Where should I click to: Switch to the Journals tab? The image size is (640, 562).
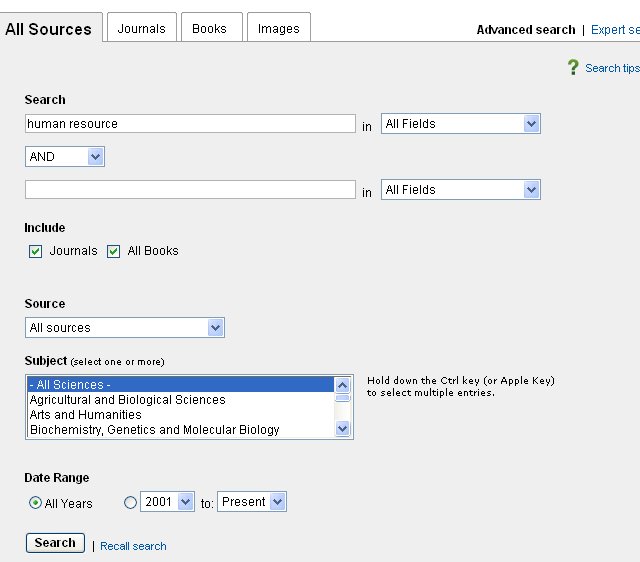coord(141,28)
